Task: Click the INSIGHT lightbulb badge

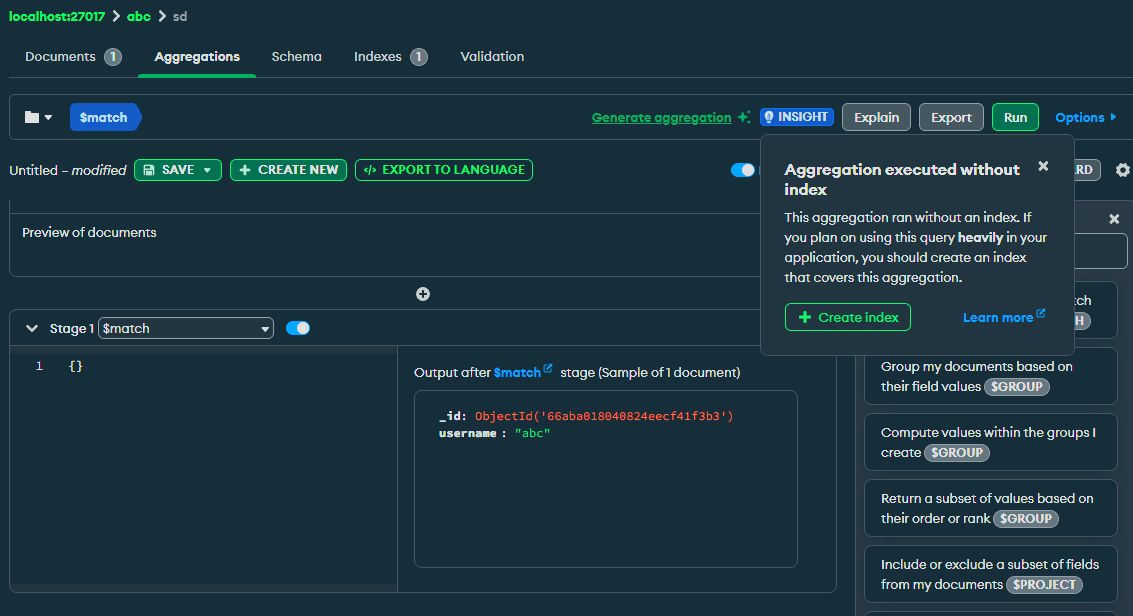Action: point(796,117)
